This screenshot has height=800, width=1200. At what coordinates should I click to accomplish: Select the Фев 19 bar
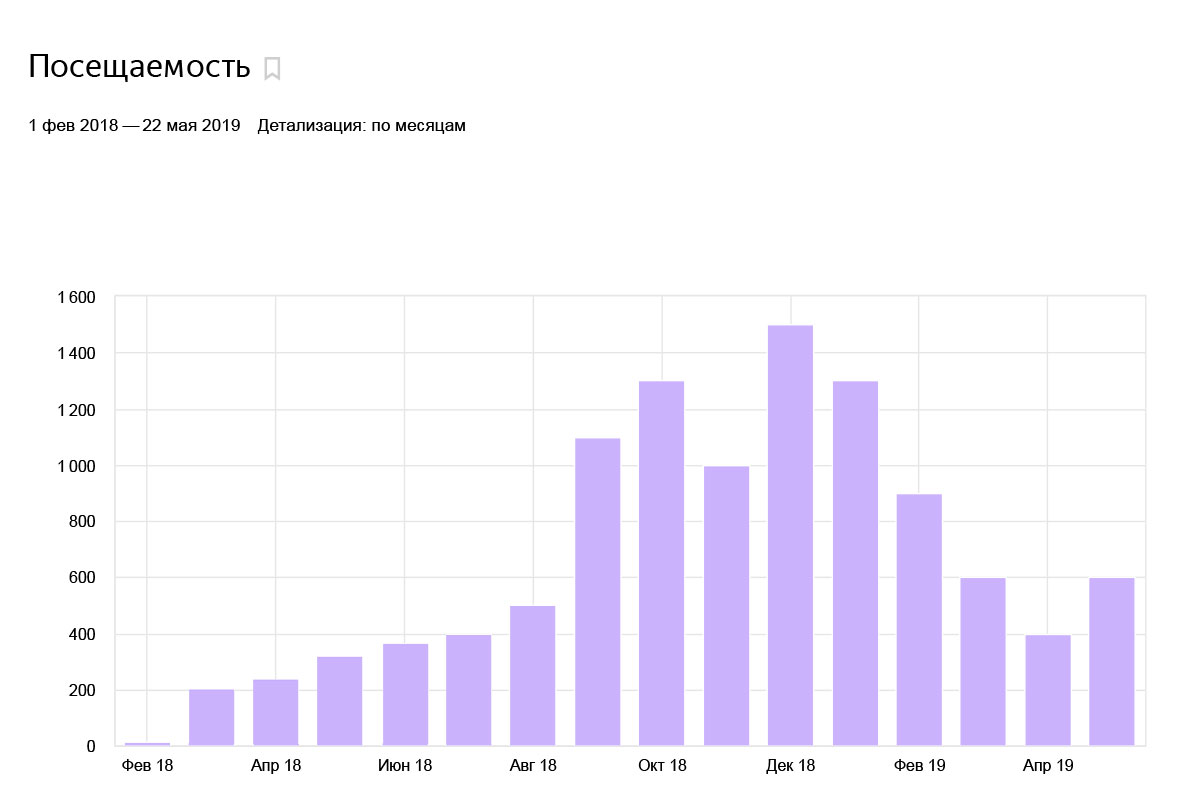click(919, 620)
